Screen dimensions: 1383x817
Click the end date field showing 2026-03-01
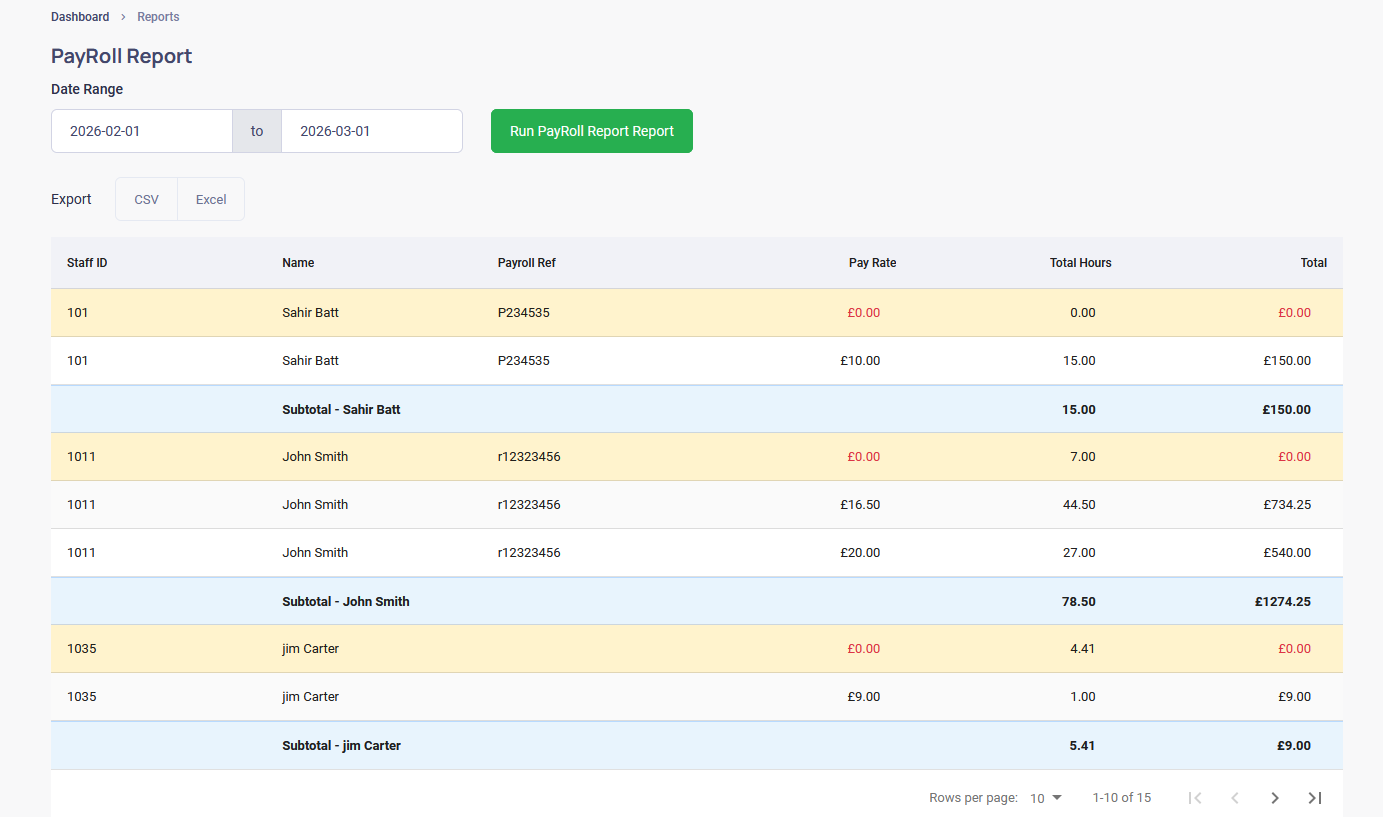(371, 131)
